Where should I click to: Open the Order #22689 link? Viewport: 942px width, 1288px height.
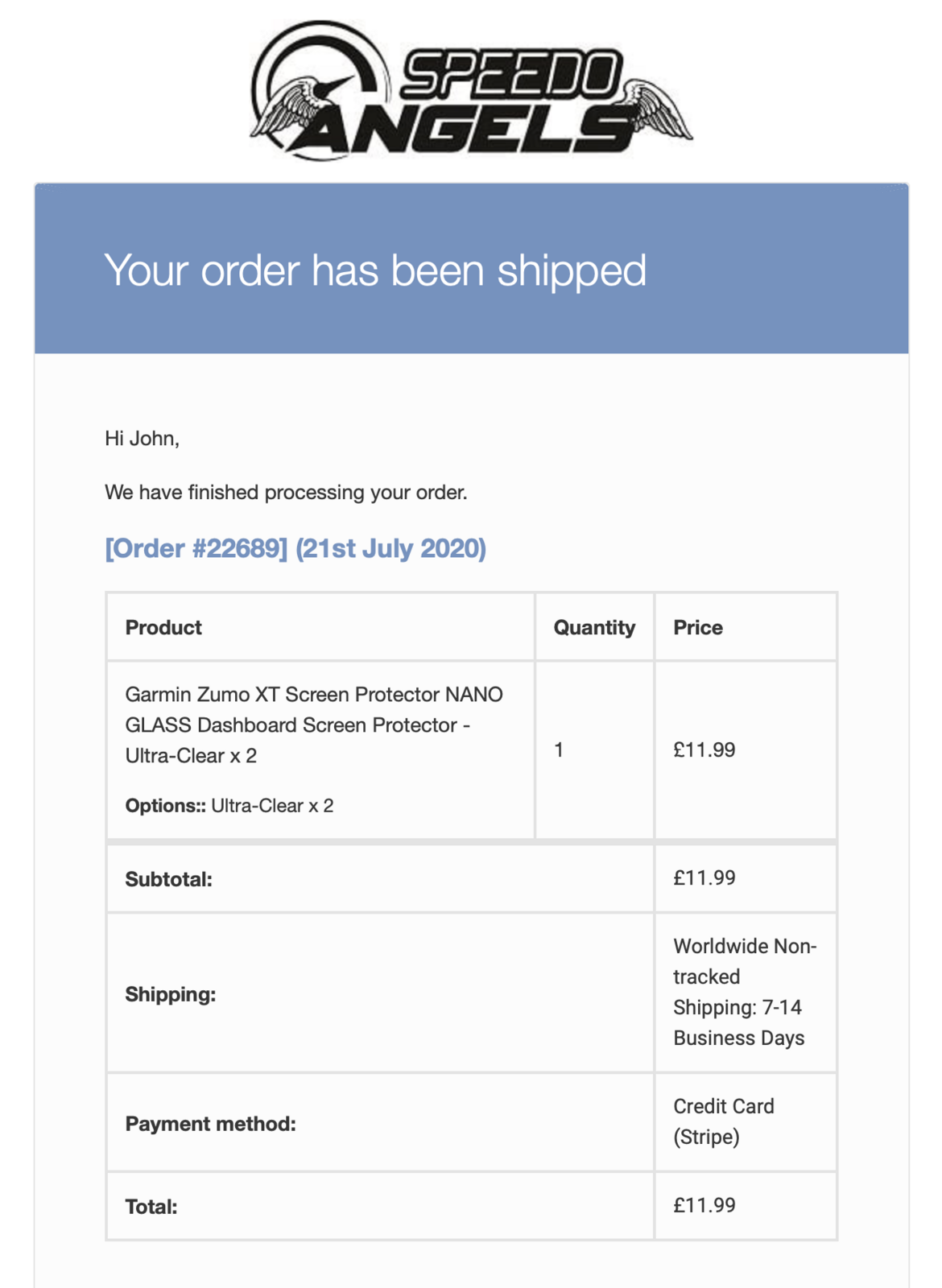295,548
